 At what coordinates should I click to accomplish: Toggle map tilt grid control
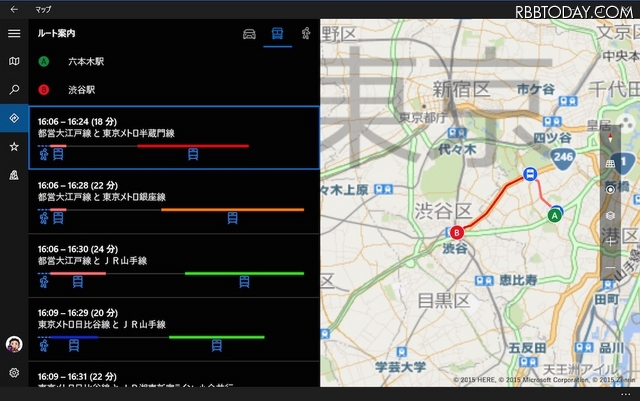tap(610, 164)
